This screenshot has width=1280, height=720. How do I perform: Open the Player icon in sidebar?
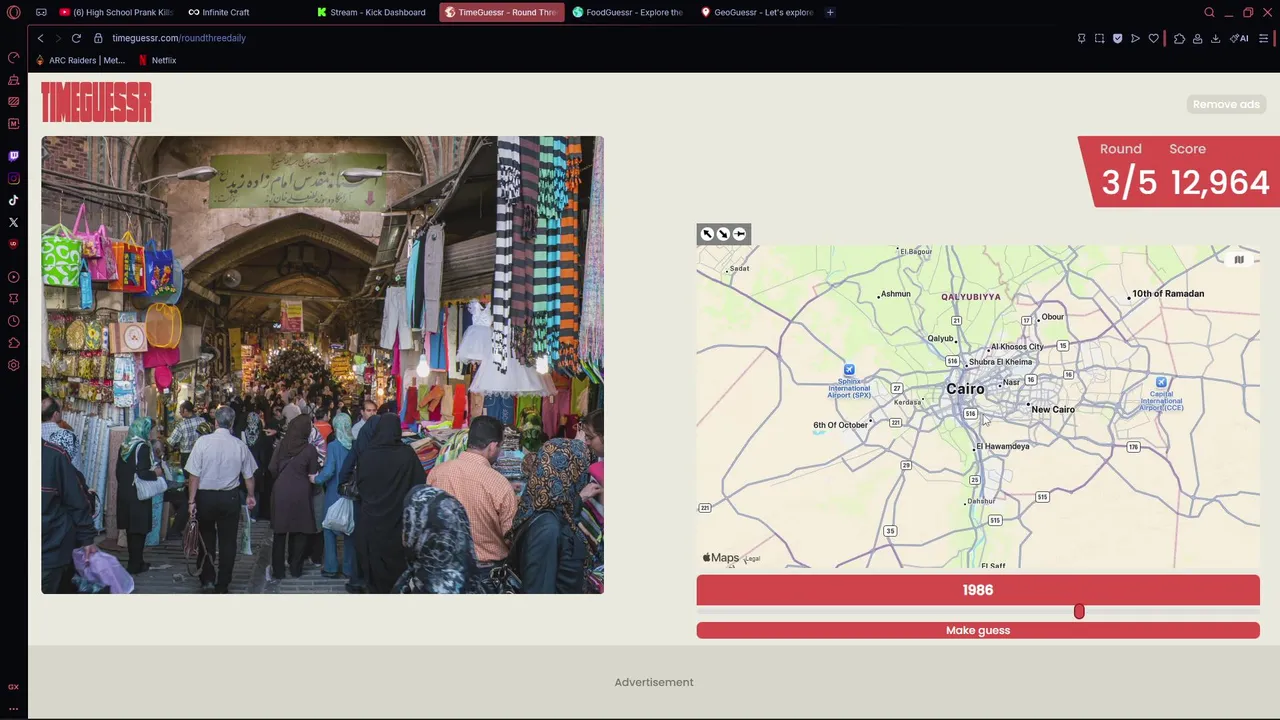13,277
